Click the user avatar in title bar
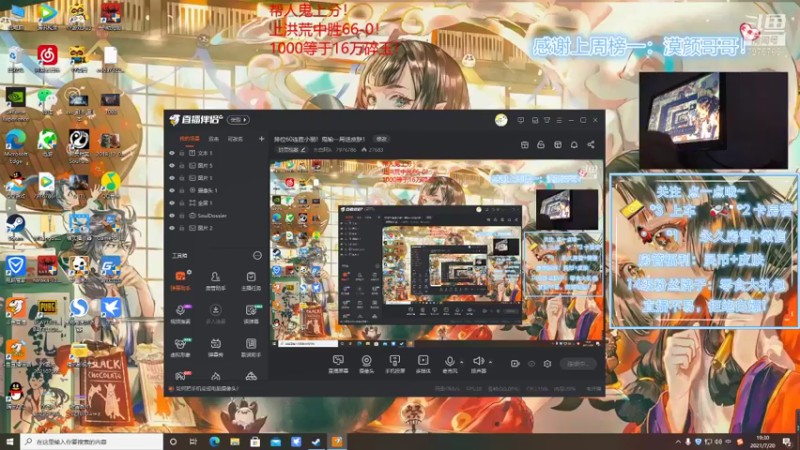Screen dimensions: 800x450 tap(501, 120)
